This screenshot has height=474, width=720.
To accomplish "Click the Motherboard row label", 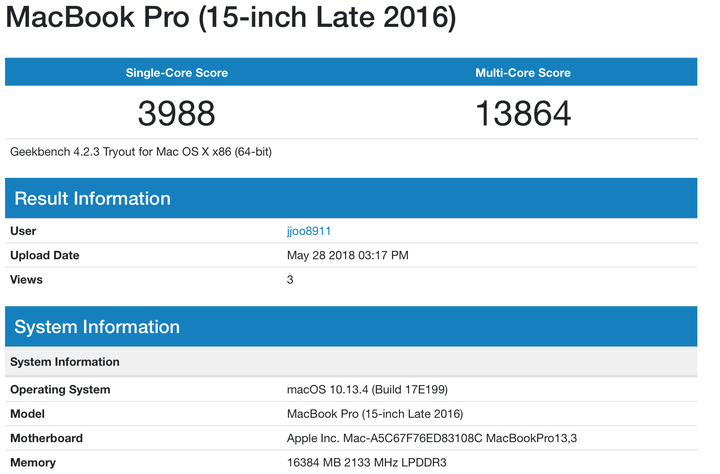I will coord(46,438).
